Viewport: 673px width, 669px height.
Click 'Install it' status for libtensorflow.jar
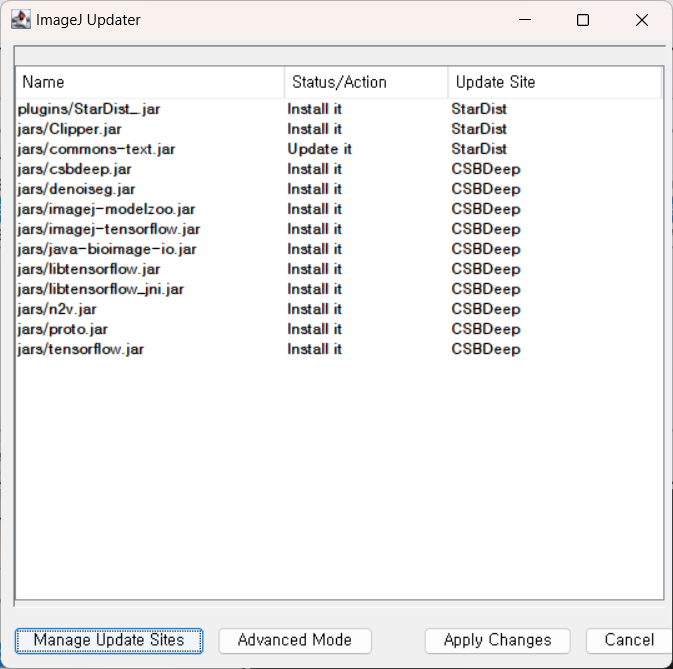pyautogui.click(x=314, y=269)
